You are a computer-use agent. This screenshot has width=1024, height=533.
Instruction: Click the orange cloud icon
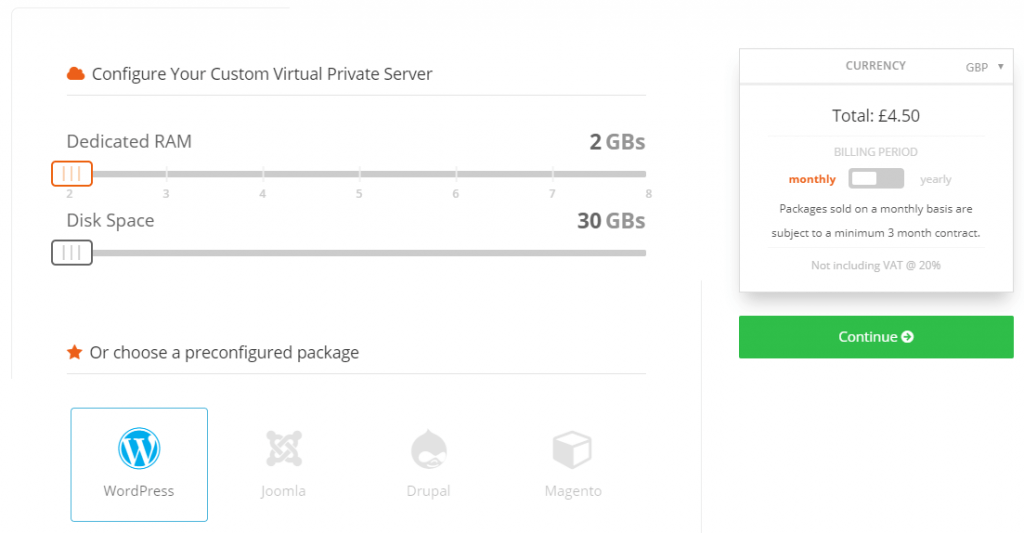[x=76, y=73]
